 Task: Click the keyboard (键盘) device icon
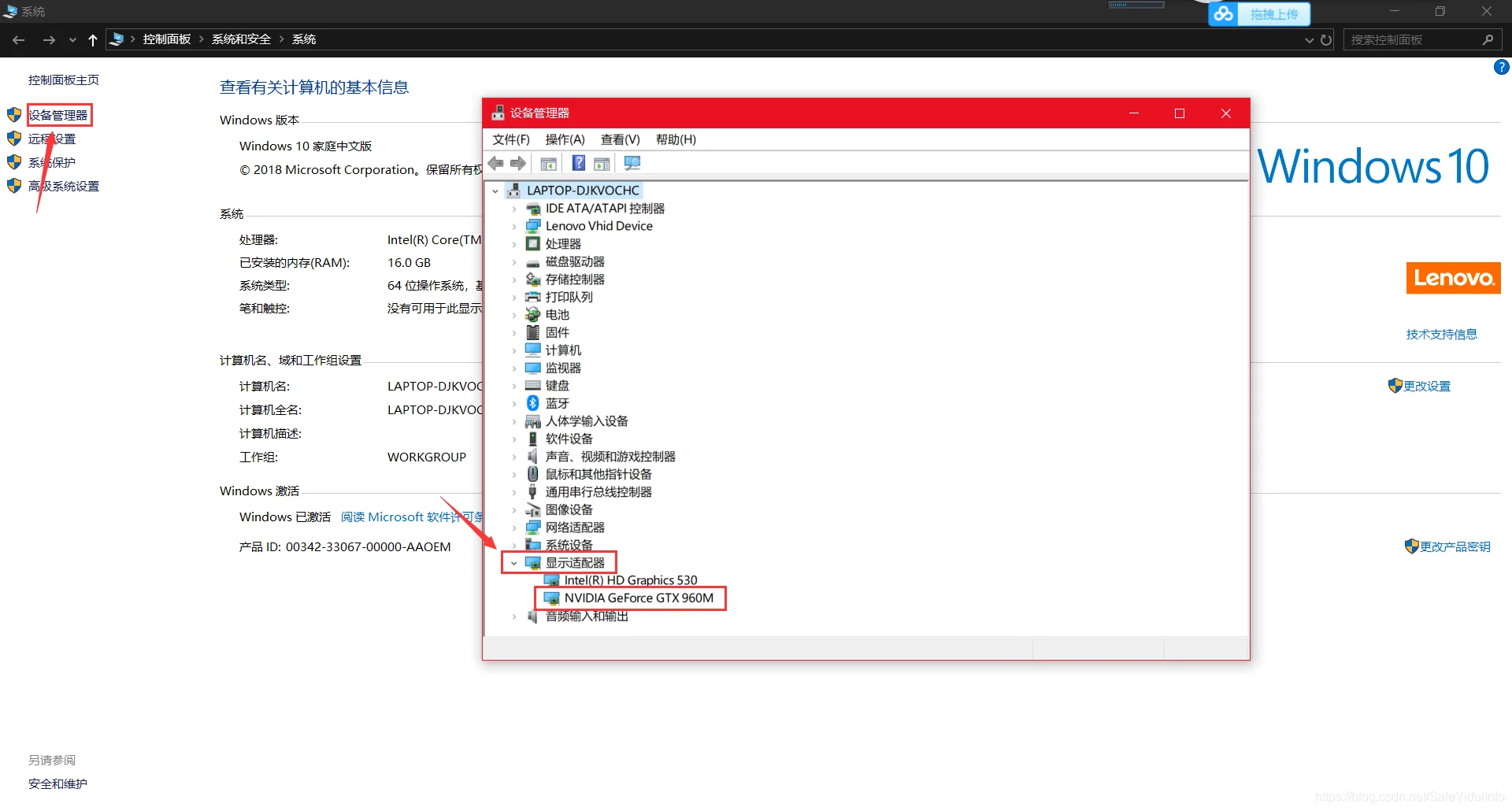pyautogui.click(x=532, y=385)
